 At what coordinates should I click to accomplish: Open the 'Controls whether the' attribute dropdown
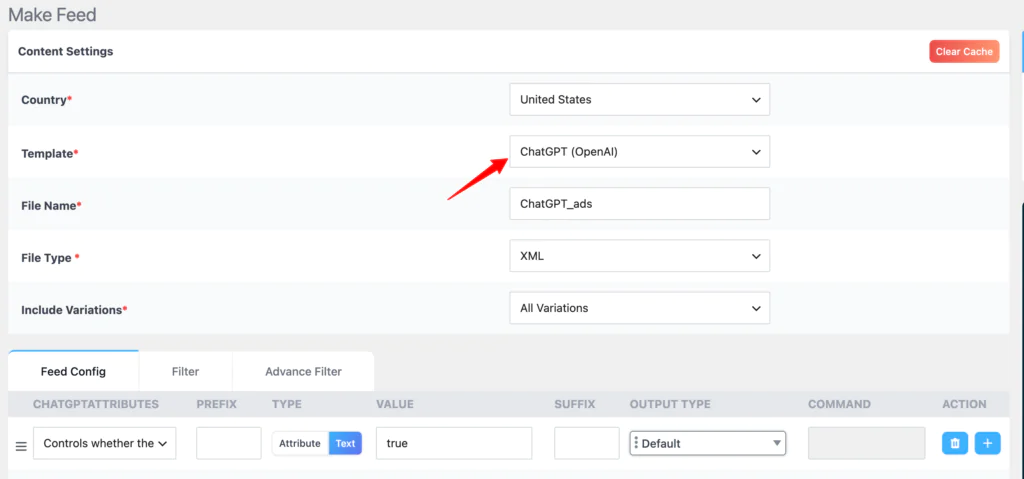104,443
